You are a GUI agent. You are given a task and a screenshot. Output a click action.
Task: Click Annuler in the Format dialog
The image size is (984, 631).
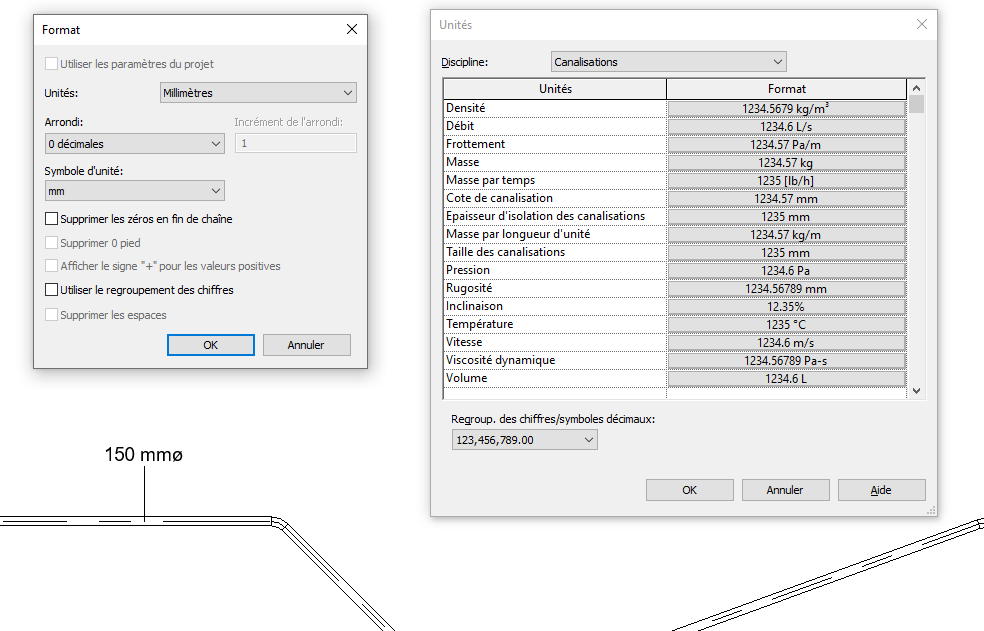(x=306, y=345)
